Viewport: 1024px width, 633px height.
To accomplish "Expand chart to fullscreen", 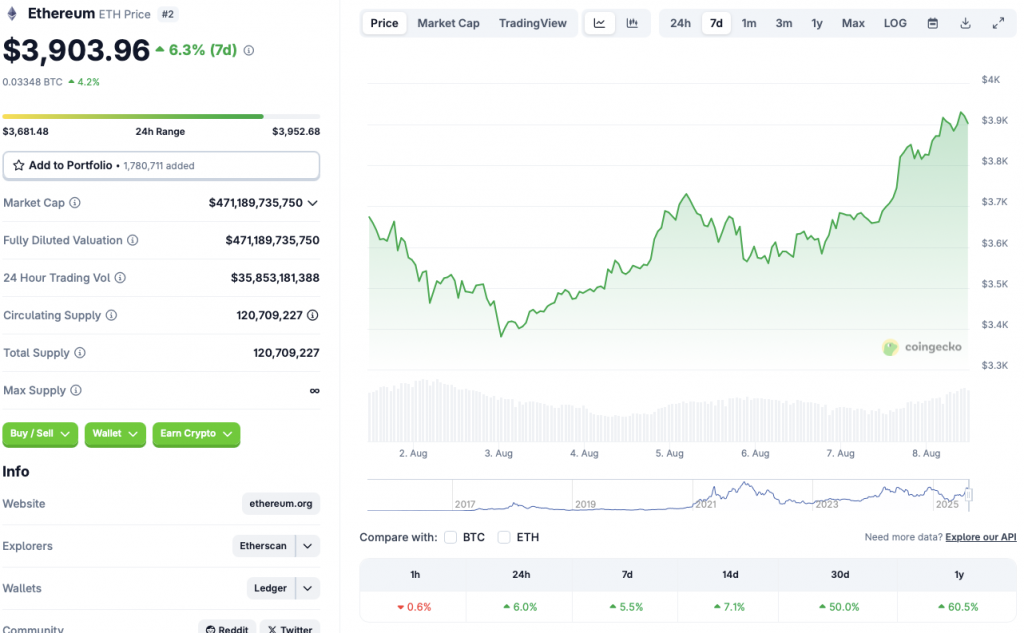I will click(x=998, y=23).
